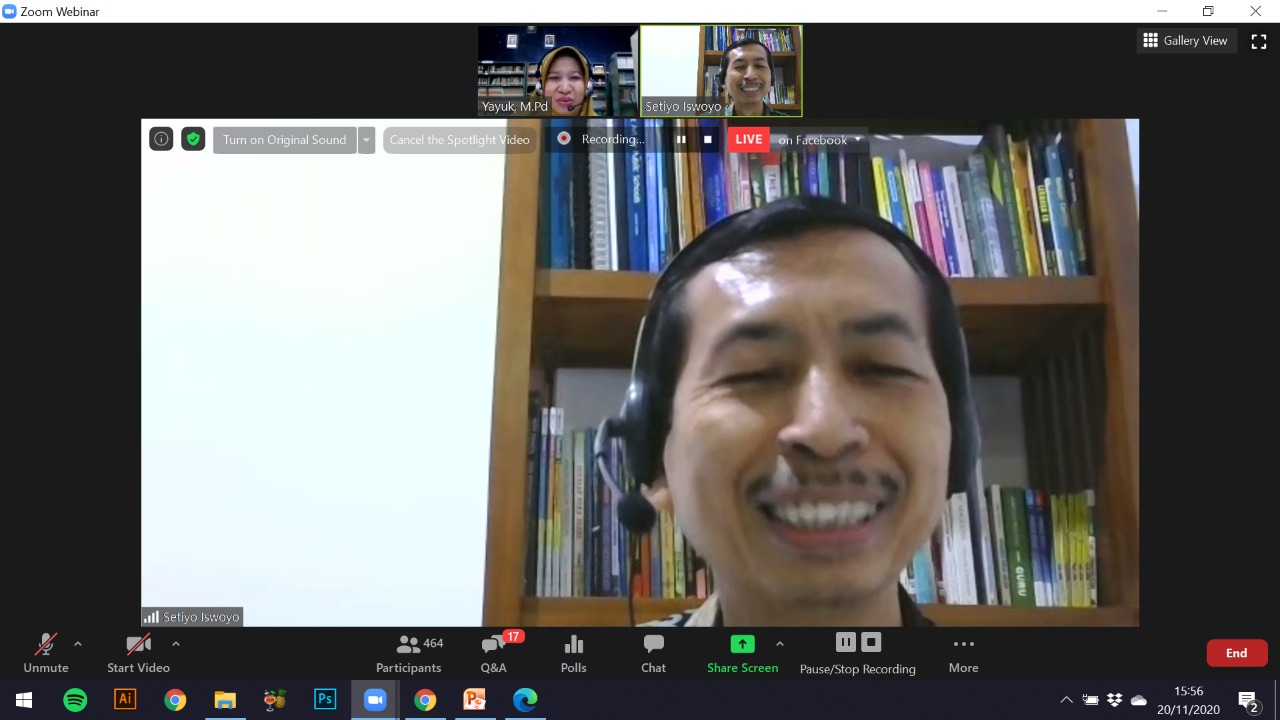Image resolution: width=1280 pixels, height=720 pixels.
Task: Click the encryption shield icon
Action: tap(192, 139)
